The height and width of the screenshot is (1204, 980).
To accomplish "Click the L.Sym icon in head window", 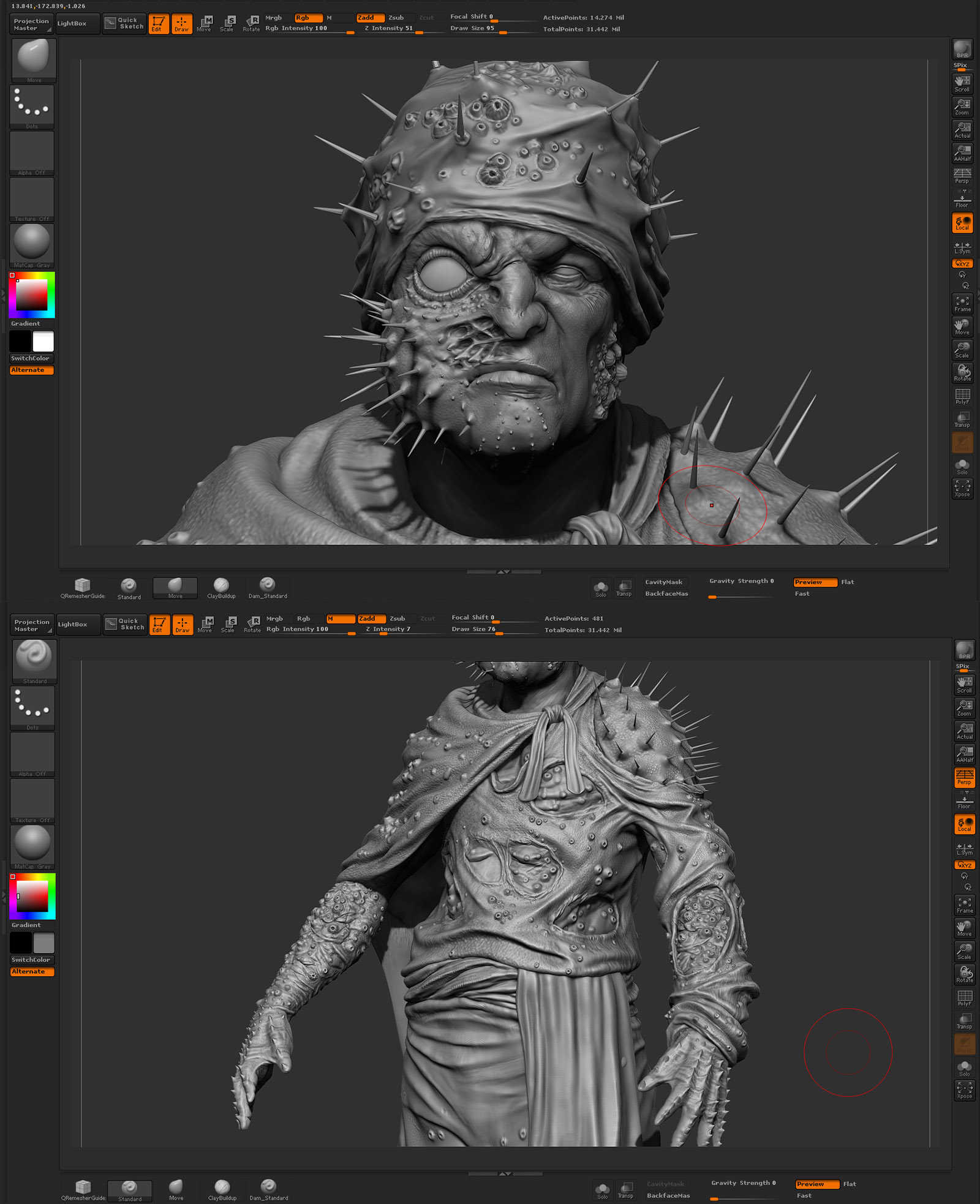I will tap(962, 247).
